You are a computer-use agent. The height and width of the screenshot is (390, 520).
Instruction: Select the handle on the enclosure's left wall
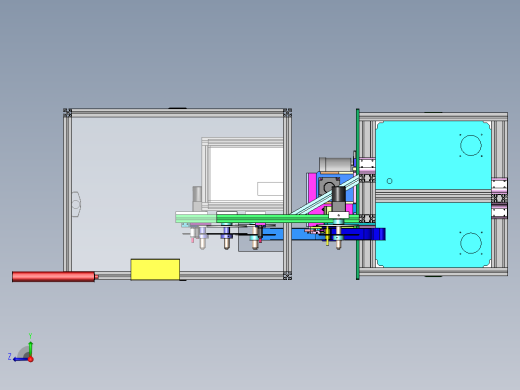click(76, 204)
